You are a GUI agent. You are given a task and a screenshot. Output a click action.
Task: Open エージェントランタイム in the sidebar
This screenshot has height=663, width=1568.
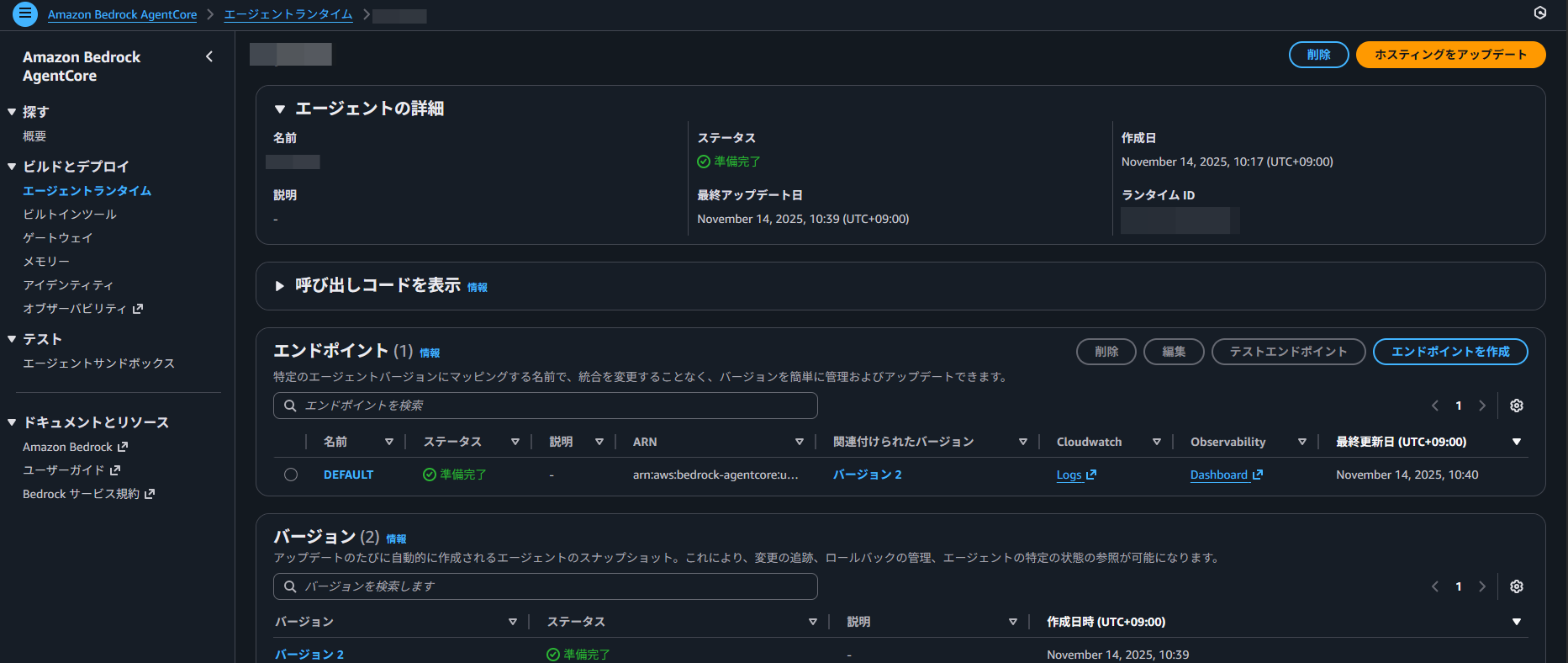point(87,191)
